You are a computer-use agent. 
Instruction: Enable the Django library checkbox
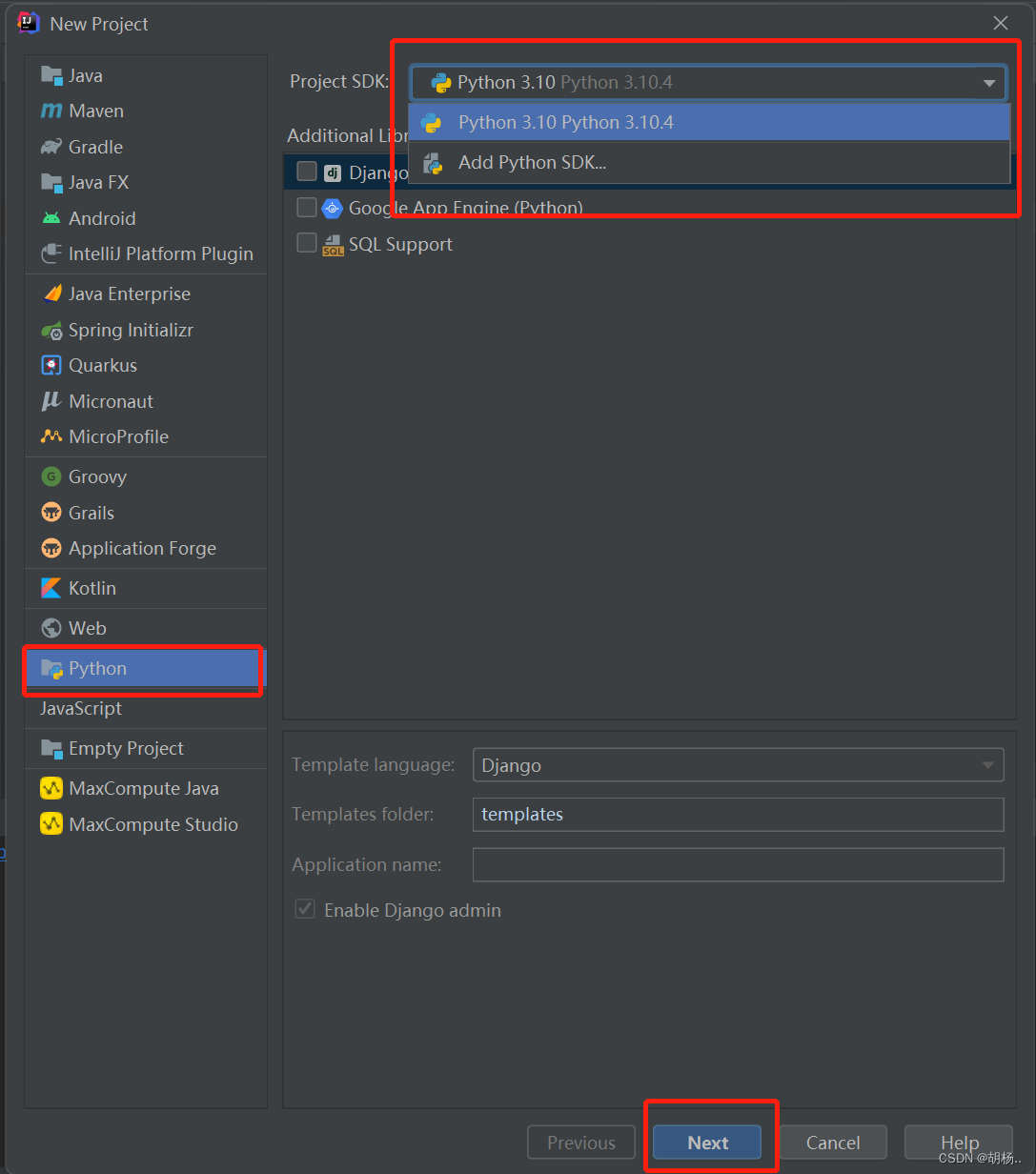307,172
